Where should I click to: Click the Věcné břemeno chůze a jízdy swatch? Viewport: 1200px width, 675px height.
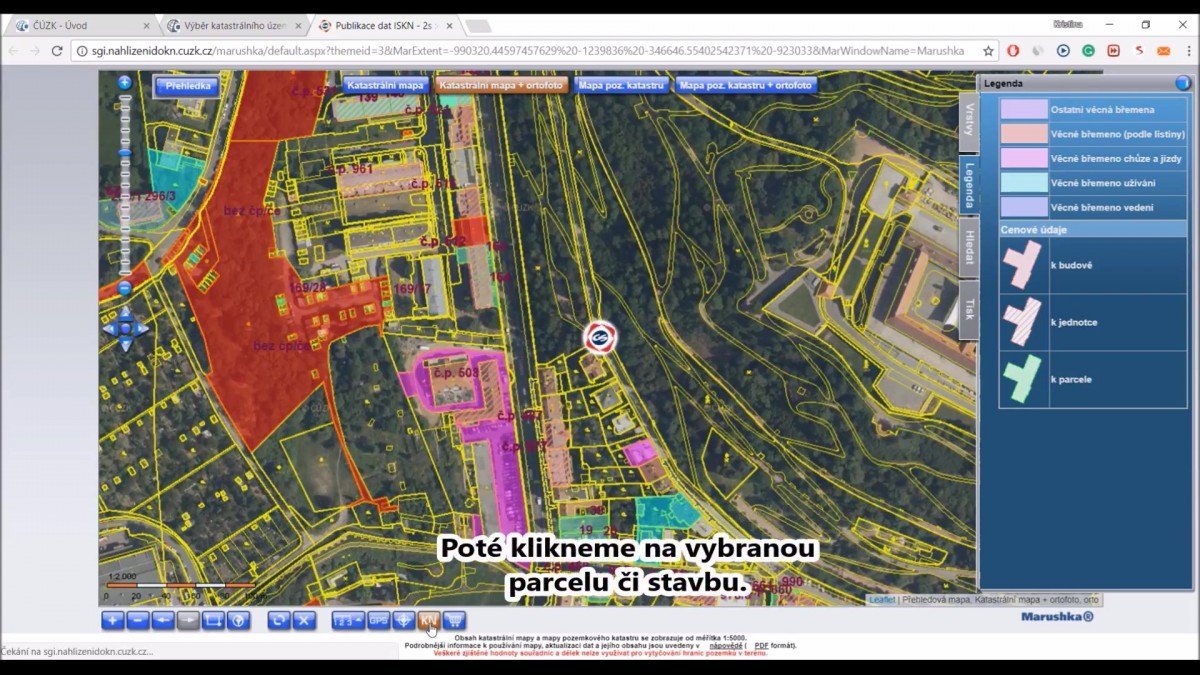pyautogui.click(x=1024, y=158)
